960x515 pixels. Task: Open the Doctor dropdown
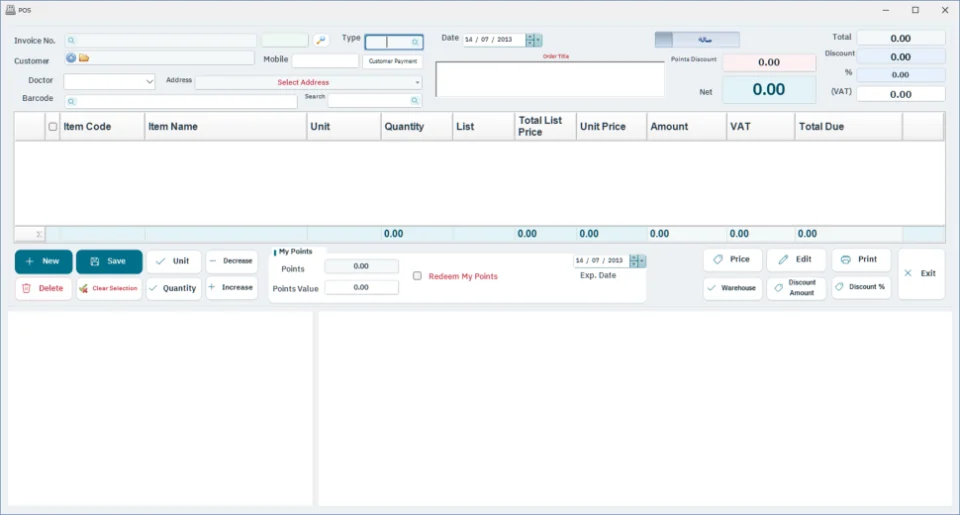[149, 81]
